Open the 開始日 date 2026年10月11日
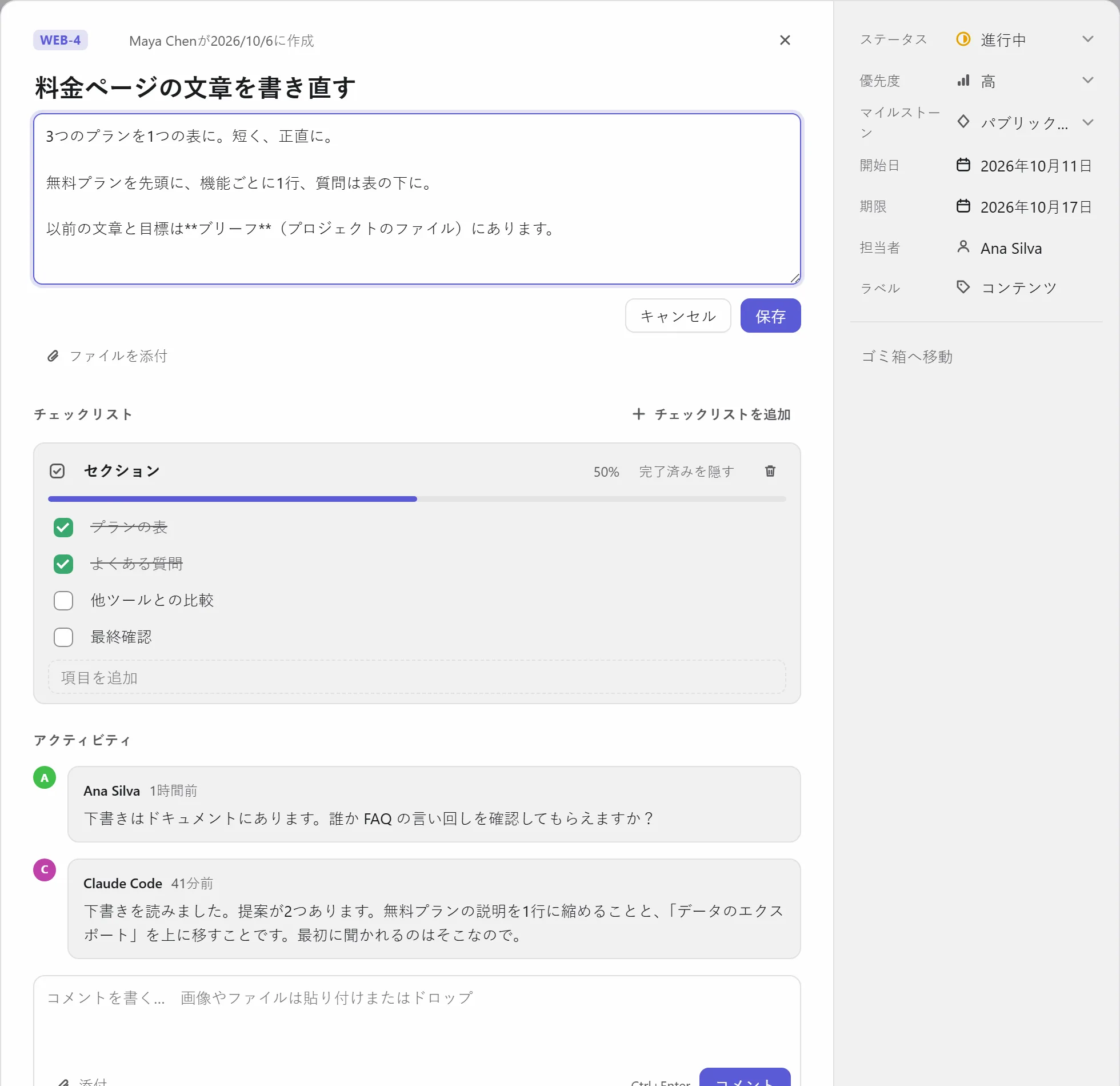This screenshot has width=1120, height=1086. tap(1035, 166)
